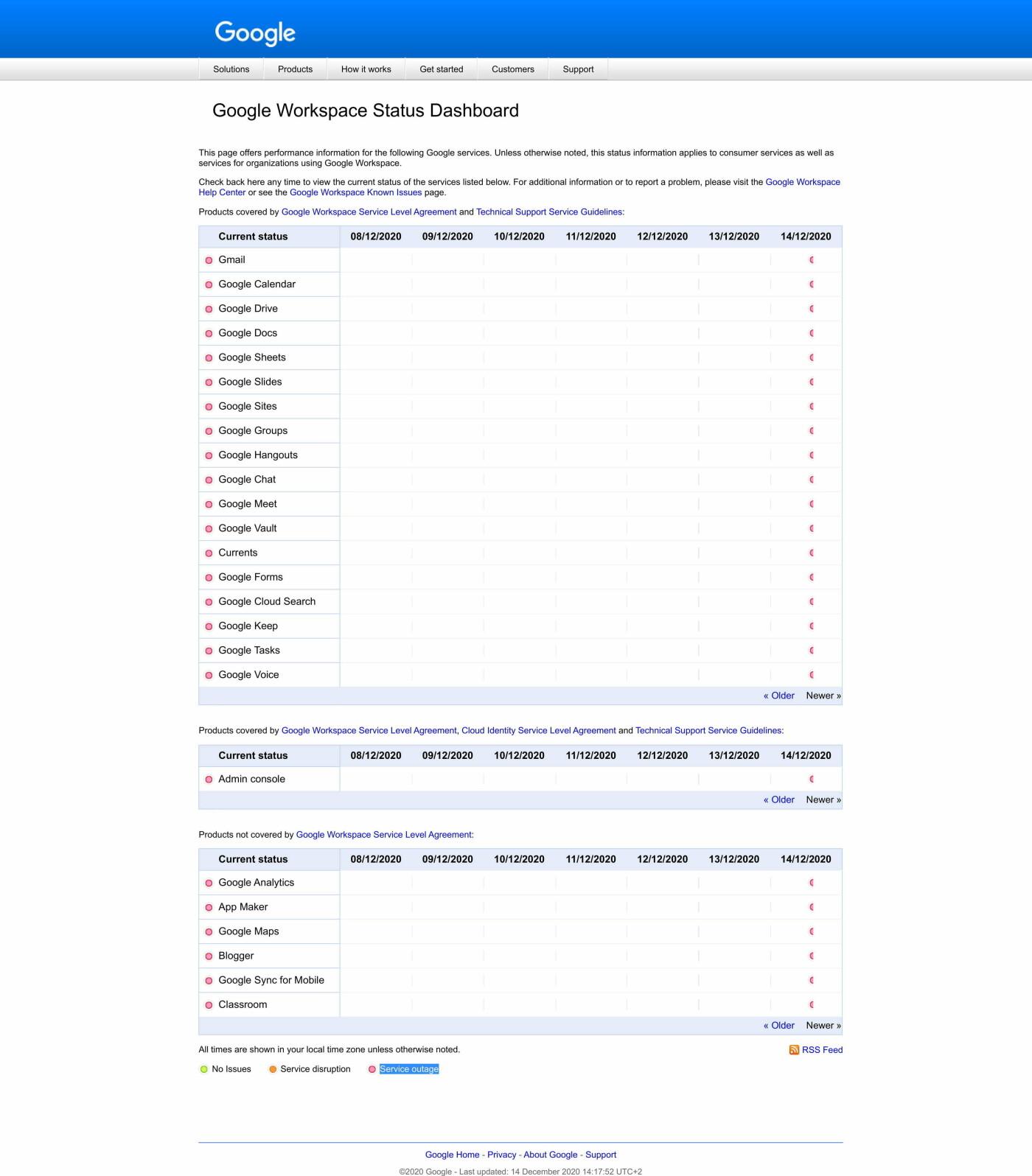Screen dimensions: 1032x1176
Task: Click the status icon next to Google Drive
Action: pos(209,309)
